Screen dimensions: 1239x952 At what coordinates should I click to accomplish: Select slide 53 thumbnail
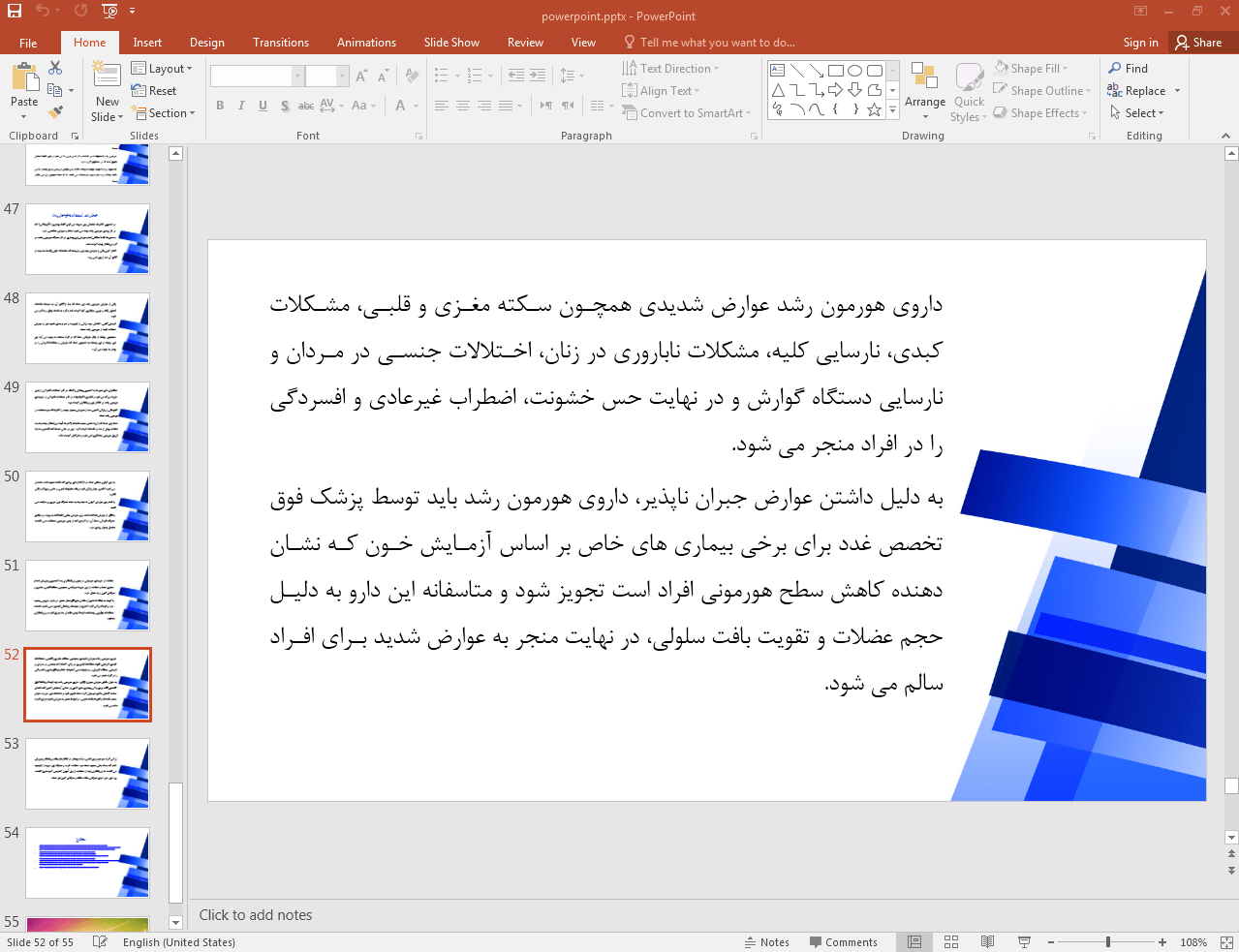[87, 774]
